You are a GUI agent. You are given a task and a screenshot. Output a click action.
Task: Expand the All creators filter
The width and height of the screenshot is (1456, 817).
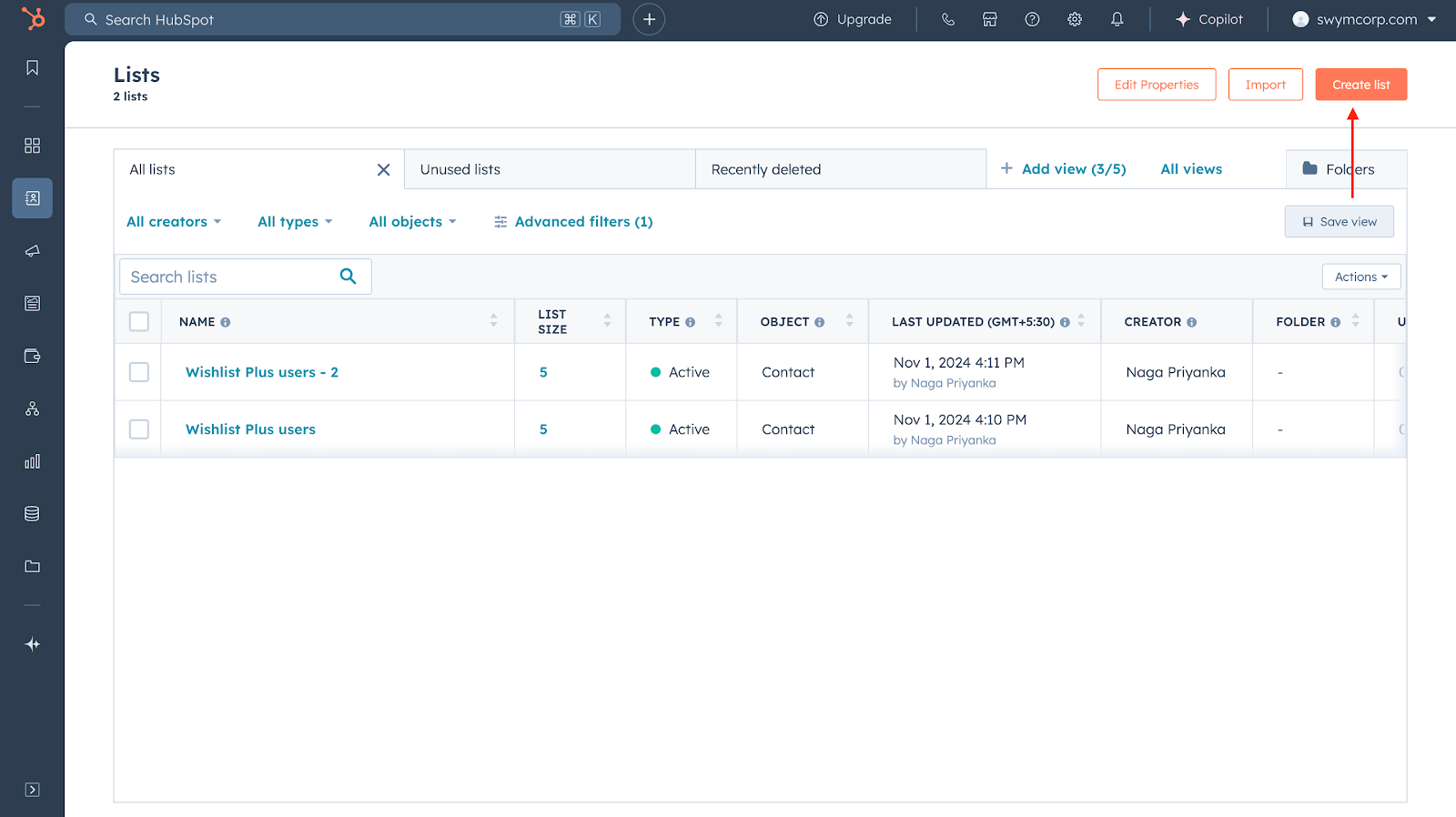(174, 222)
